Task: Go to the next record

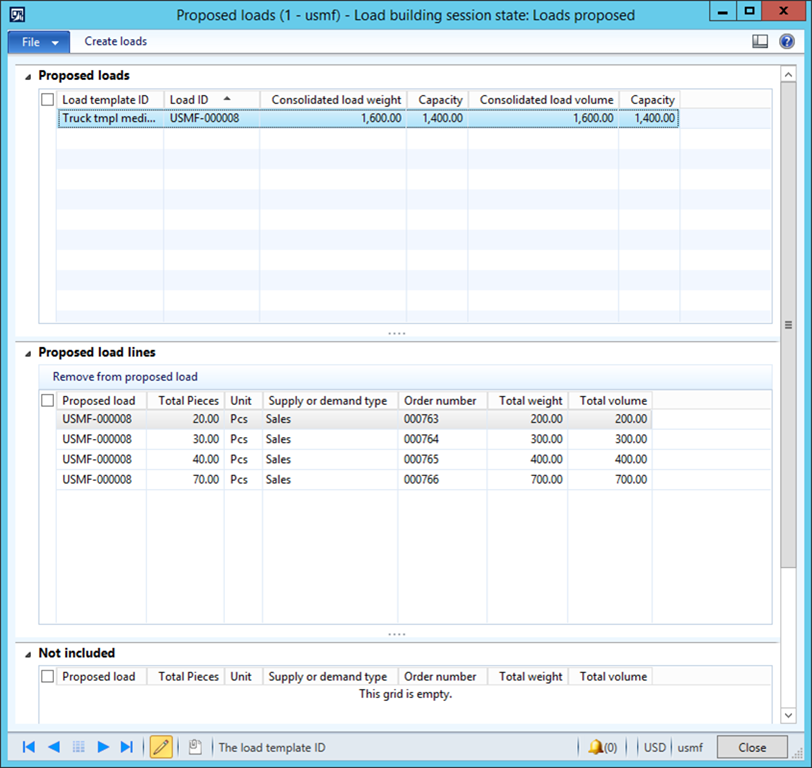Action: point(103,747)
